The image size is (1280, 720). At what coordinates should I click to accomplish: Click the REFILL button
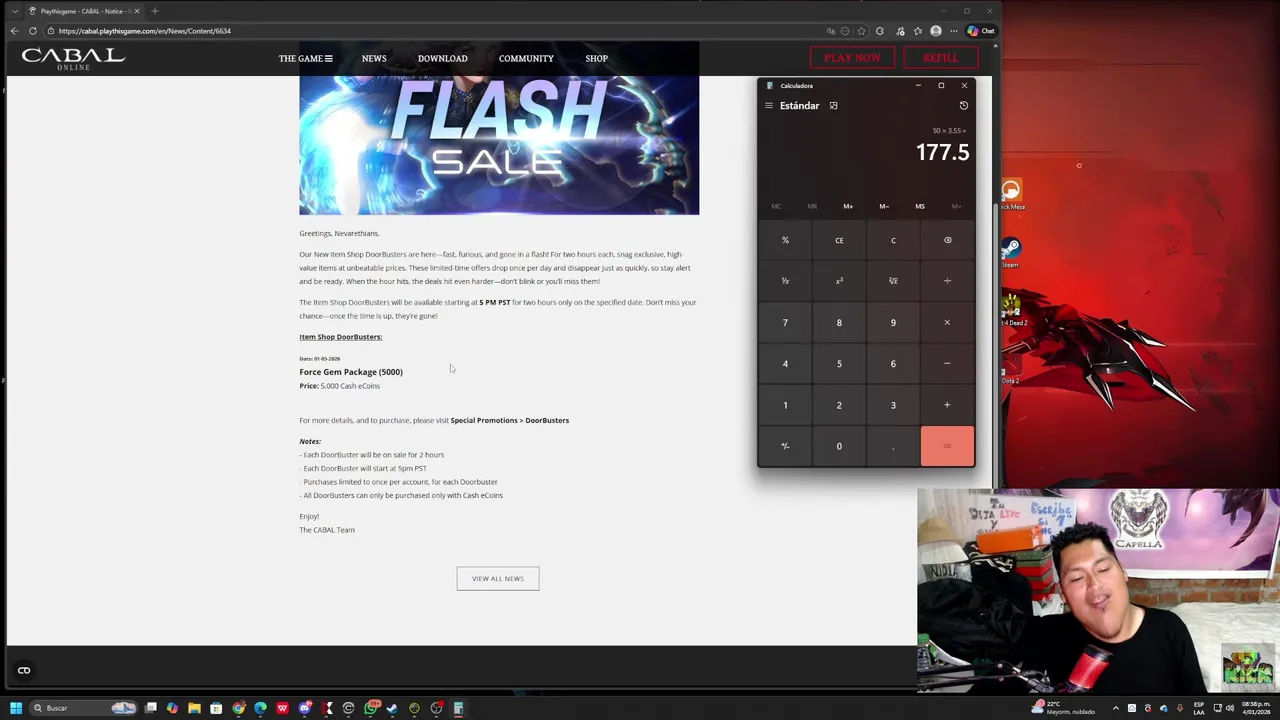pos(940,58)
